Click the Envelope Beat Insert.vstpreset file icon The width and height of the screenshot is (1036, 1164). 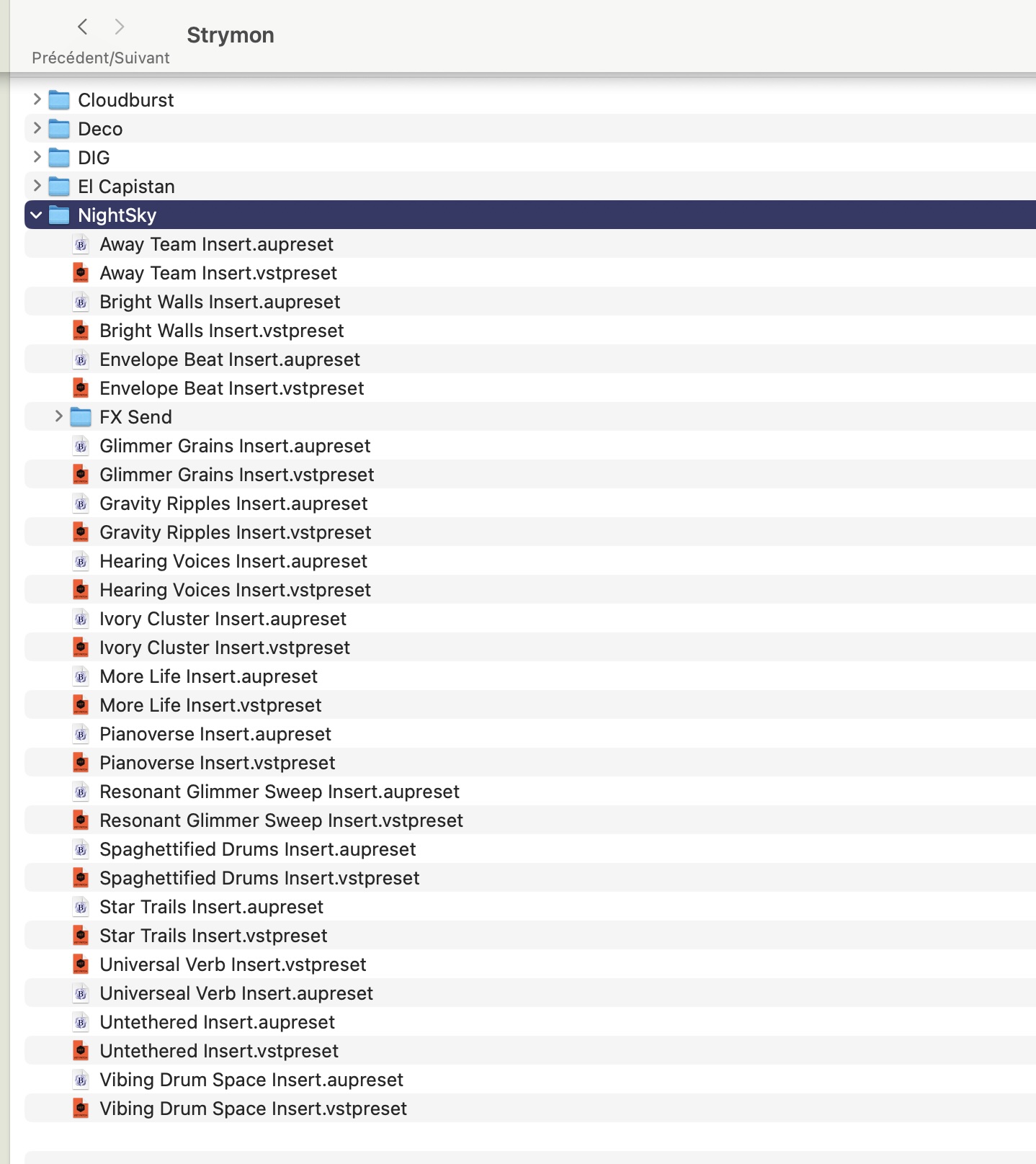81,388
